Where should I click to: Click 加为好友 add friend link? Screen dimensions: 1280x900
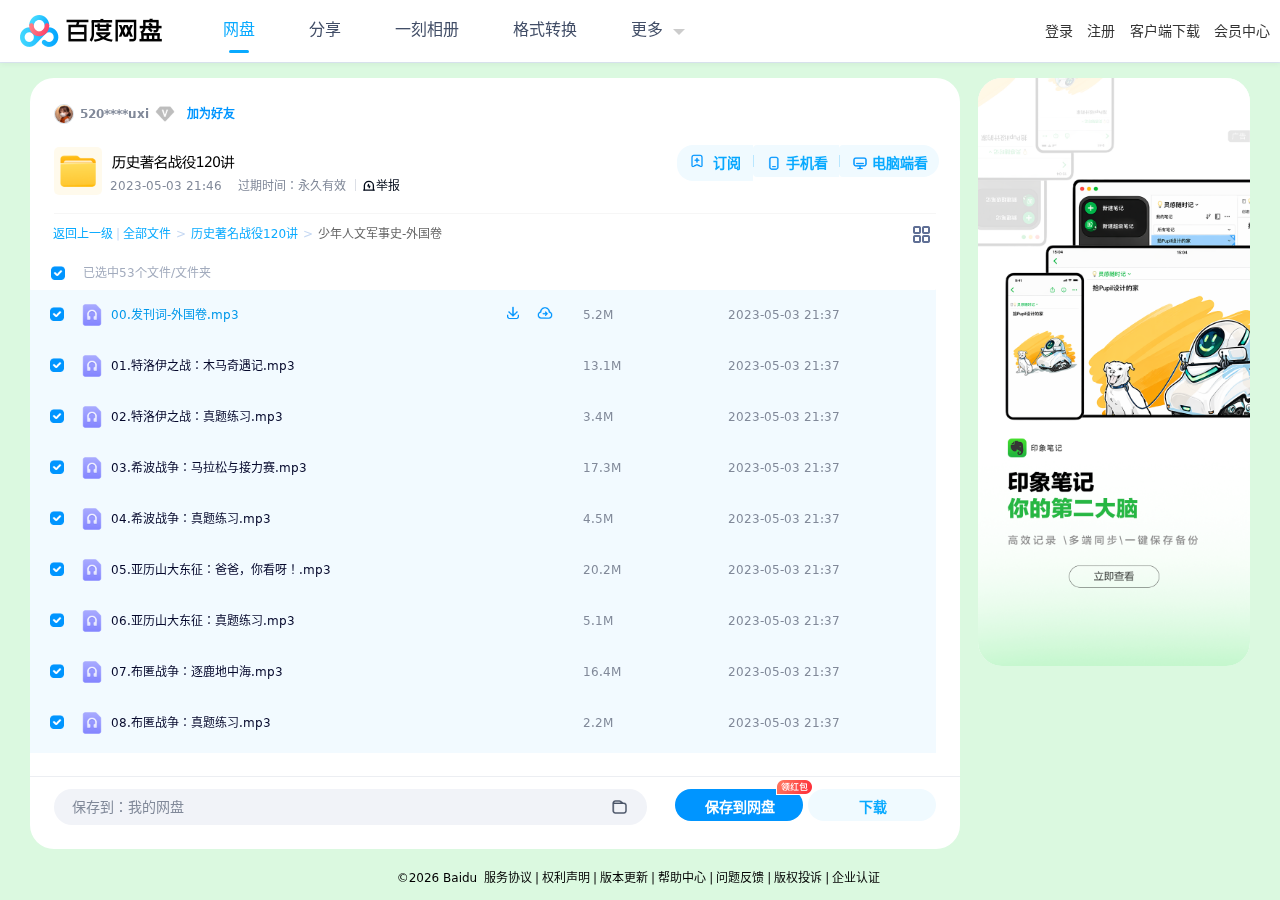210,114
